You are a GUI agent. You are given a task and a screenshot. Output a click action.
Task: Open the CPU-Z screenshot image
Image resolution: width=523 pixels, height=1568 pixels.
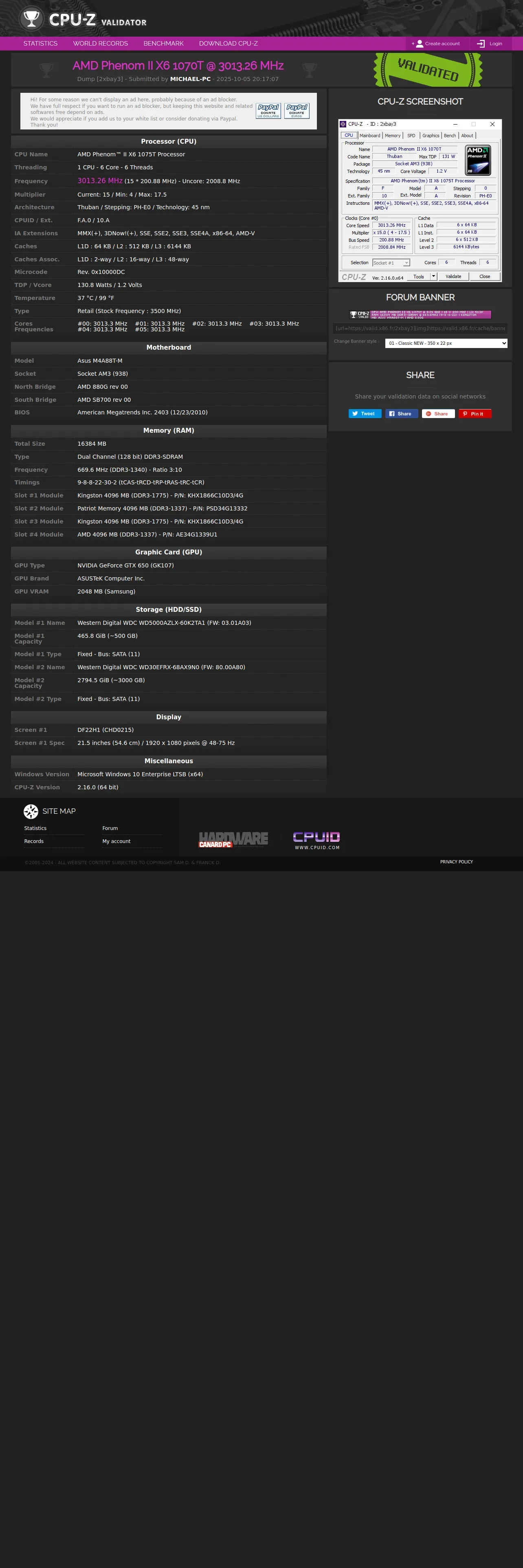[x=420, y=201]
